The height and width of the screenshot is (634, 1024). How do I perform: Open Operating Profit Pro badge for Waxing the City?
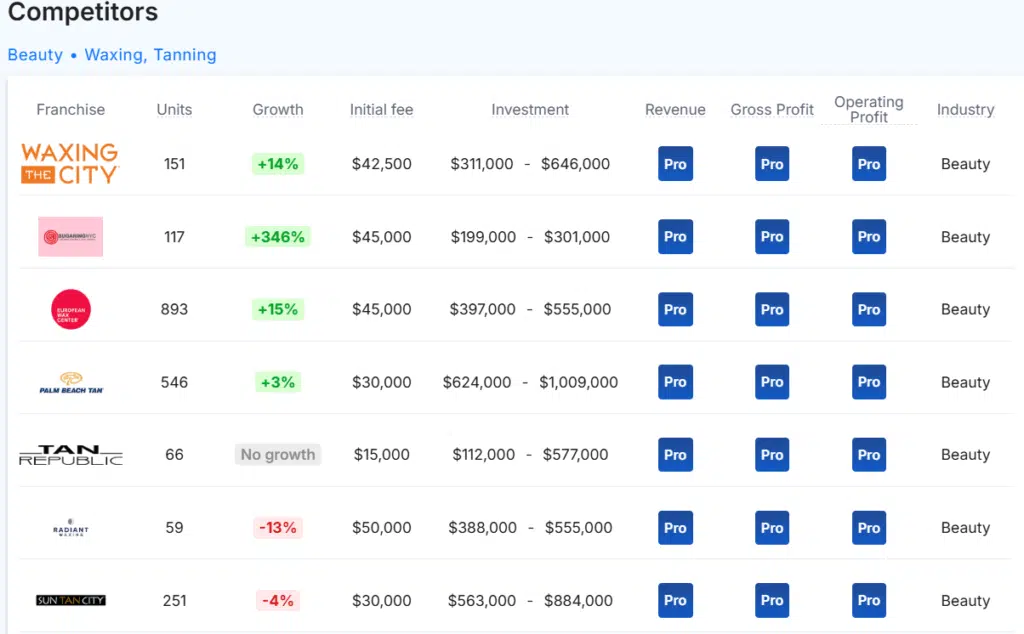(869, 164)
